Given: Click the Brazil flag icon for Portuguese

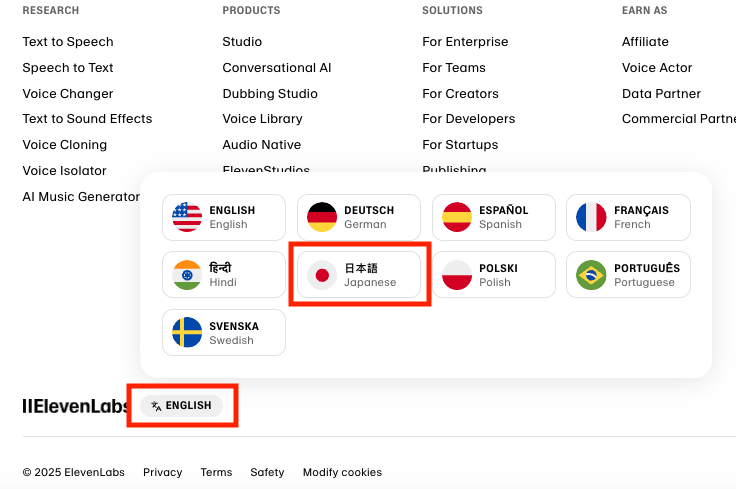Looking at the screenshot, I should point(591,275).
